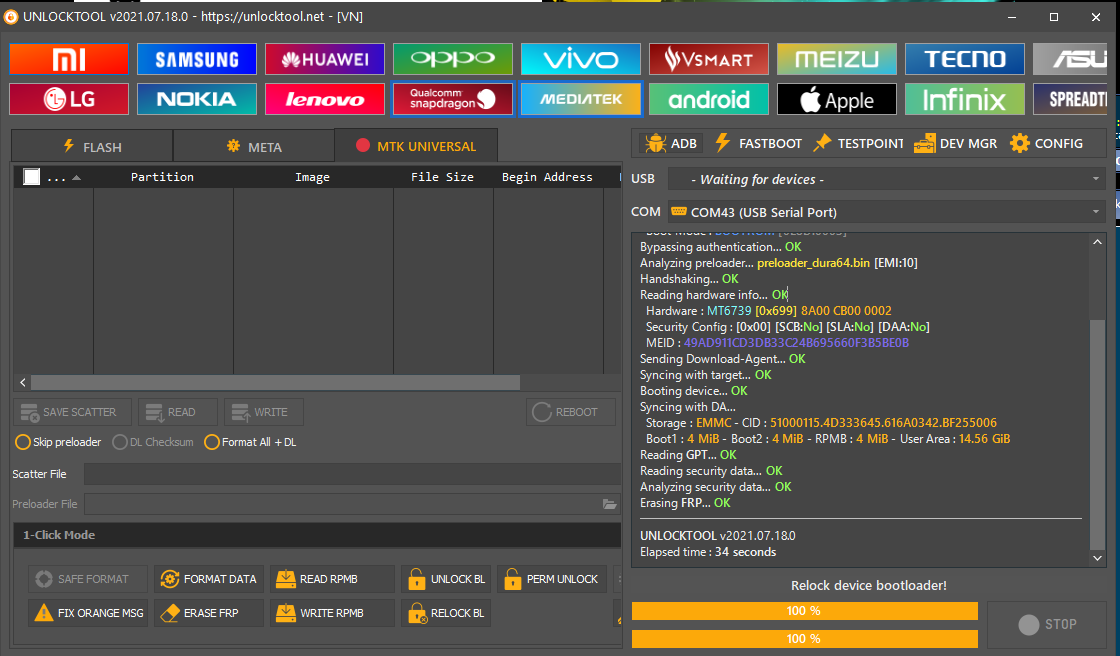Click PERM UNLOCK button
Screen dimensions: 1120x656
click(x=552, y=579)
